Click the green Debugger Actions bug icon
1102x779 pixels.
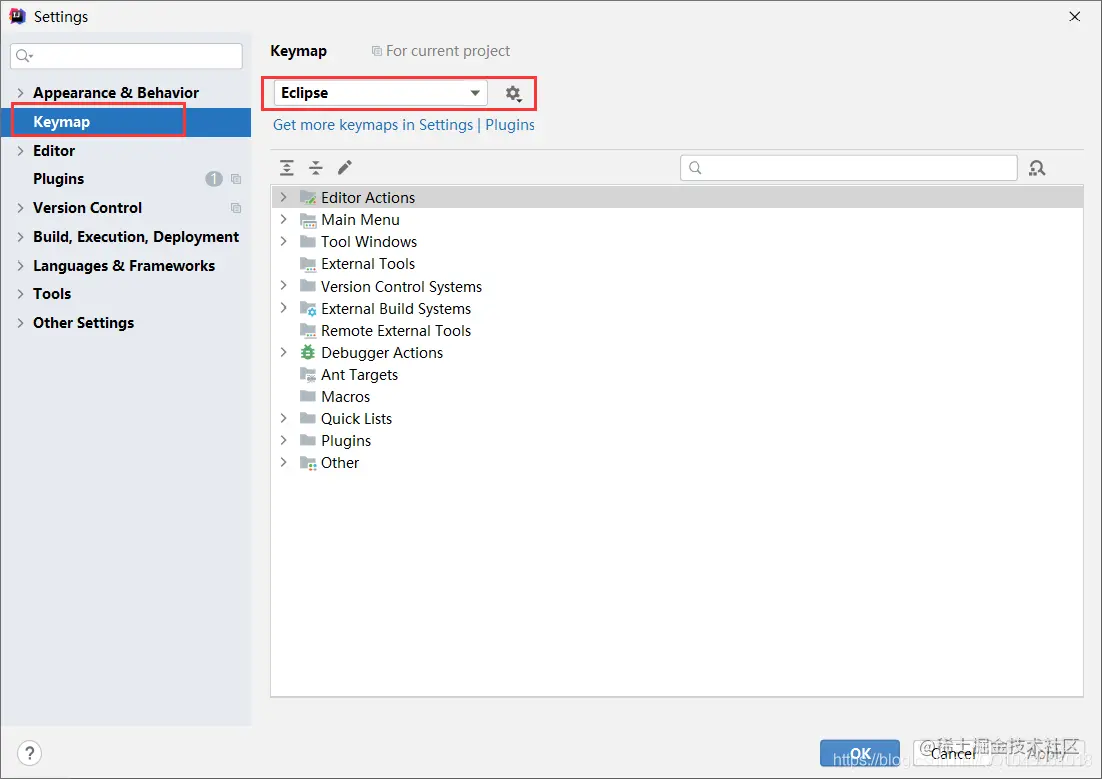(308, 352)
